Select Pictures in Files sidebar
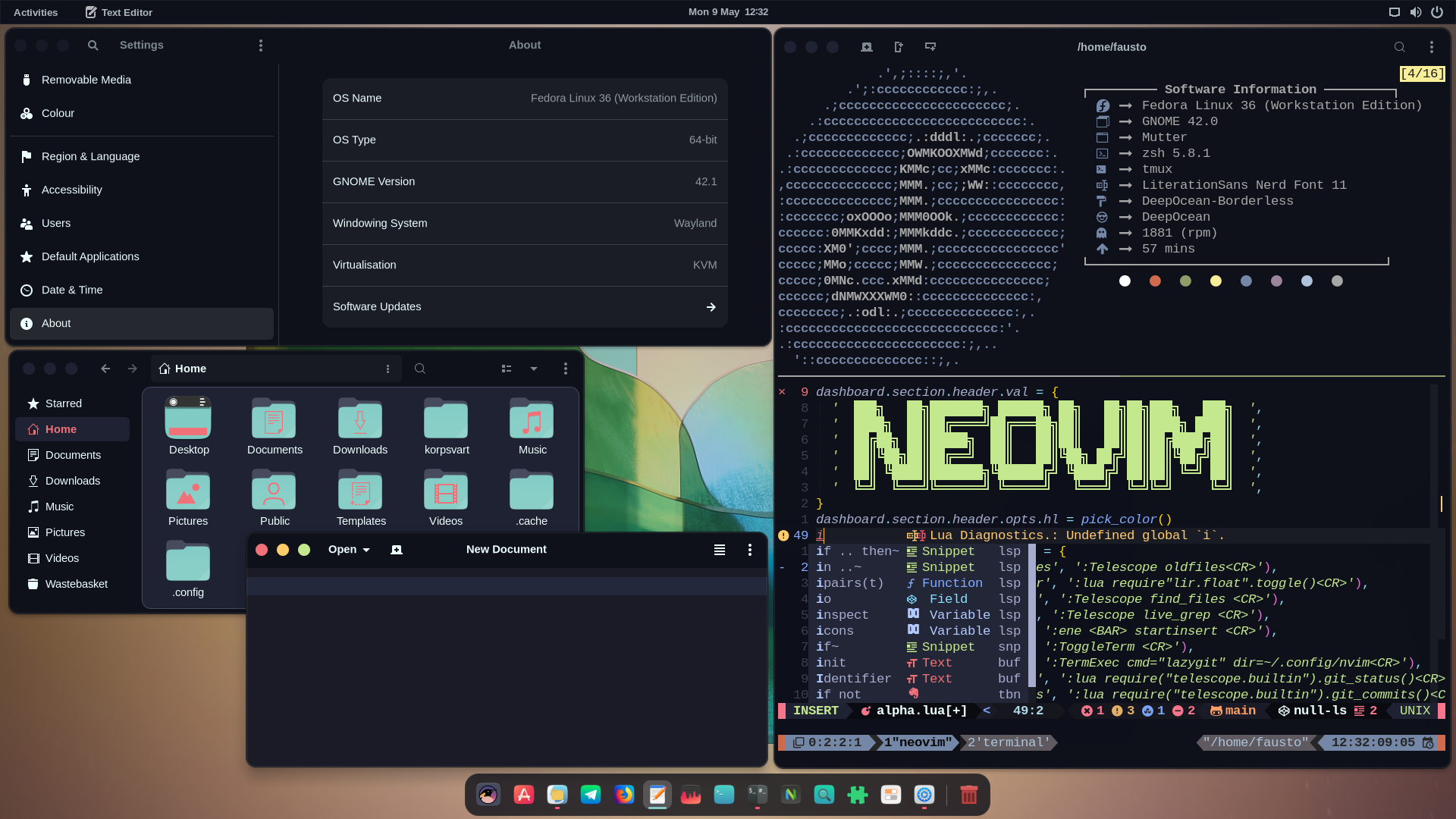Image resolution: width=1456 pixels, height=819 pixels. pos(72,532)
